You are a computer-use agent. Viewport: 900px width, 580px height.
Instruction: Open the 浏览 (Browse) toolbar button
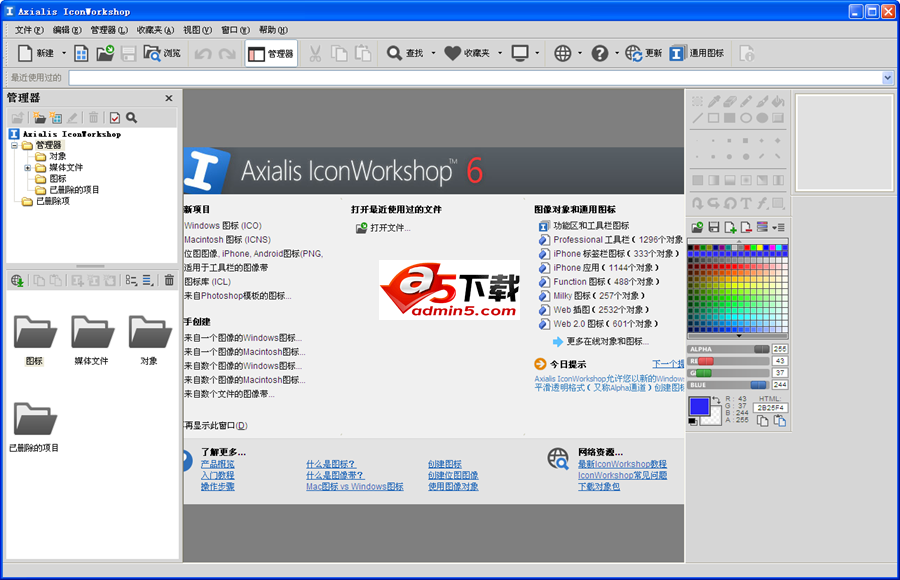pyautogui.click(x=162, y=53)
